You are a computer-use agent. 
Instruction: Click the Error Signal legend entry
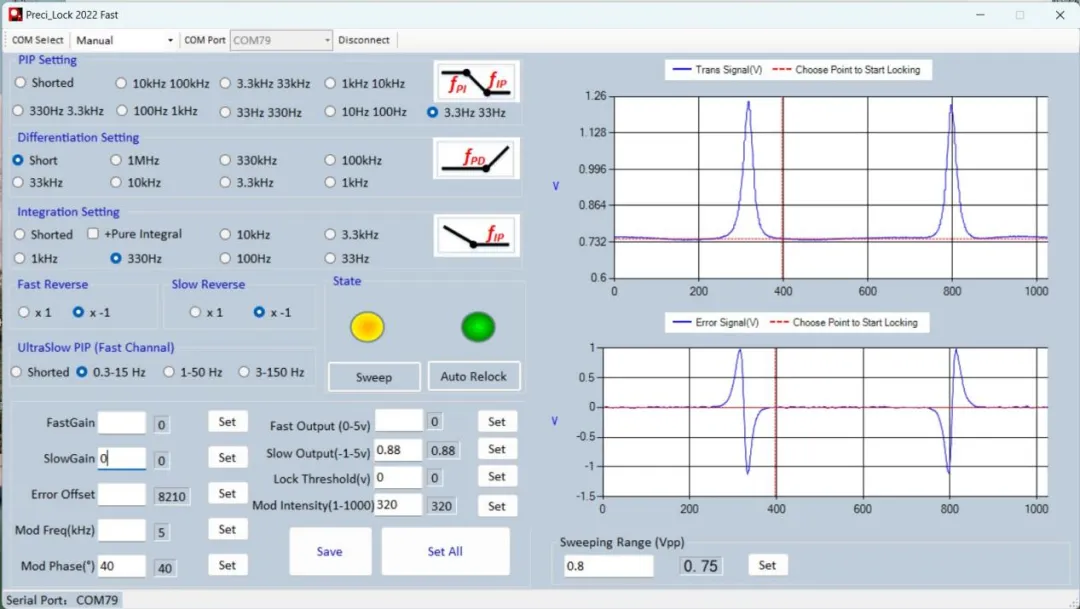[714, 323]
